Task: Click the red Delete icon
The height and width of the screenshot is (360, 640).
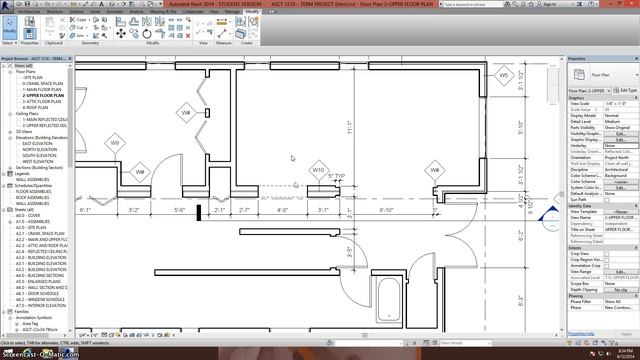Action: [x=188, y=36]
